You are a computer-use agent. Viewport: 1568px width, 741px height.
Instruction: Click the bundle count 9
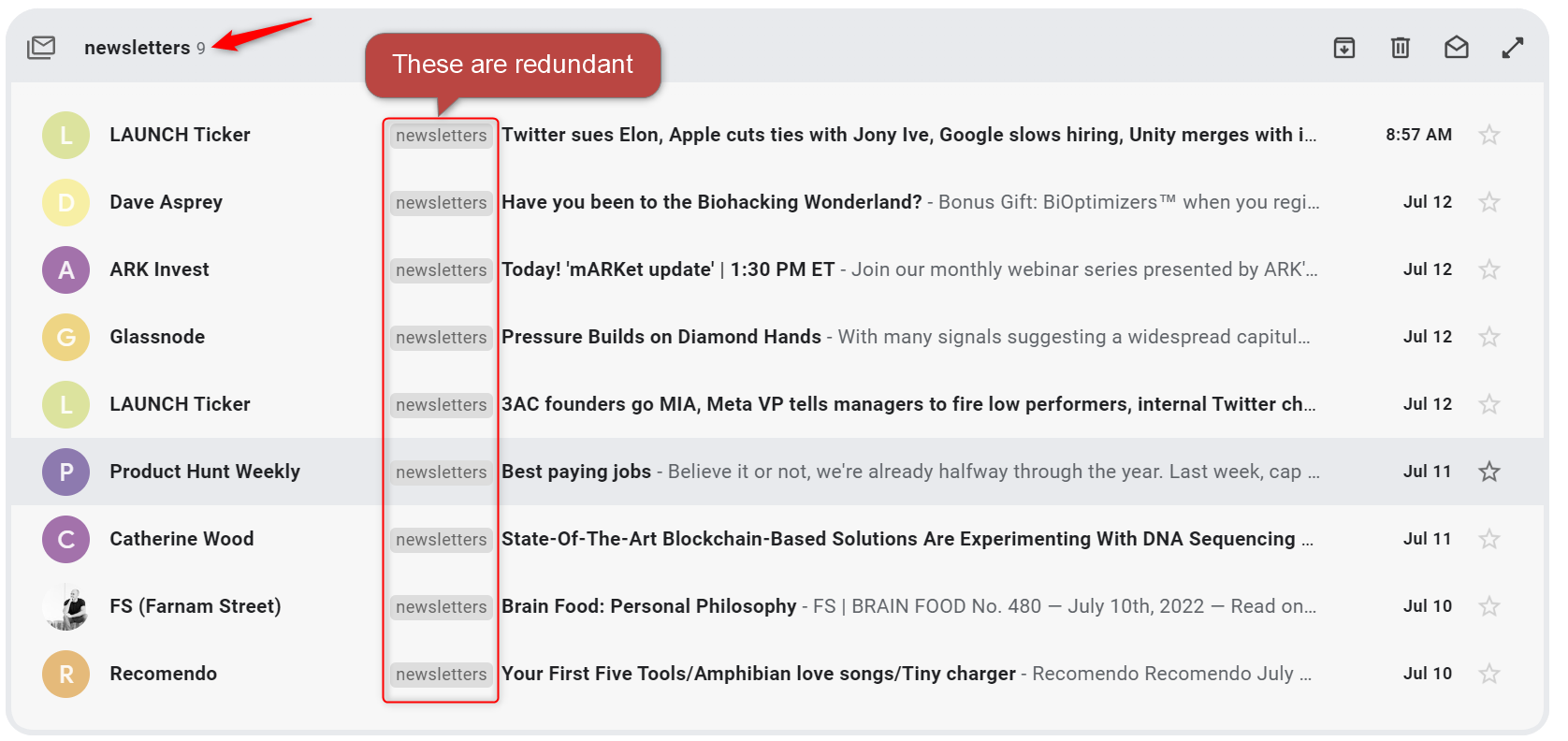[x=201, y=49]
